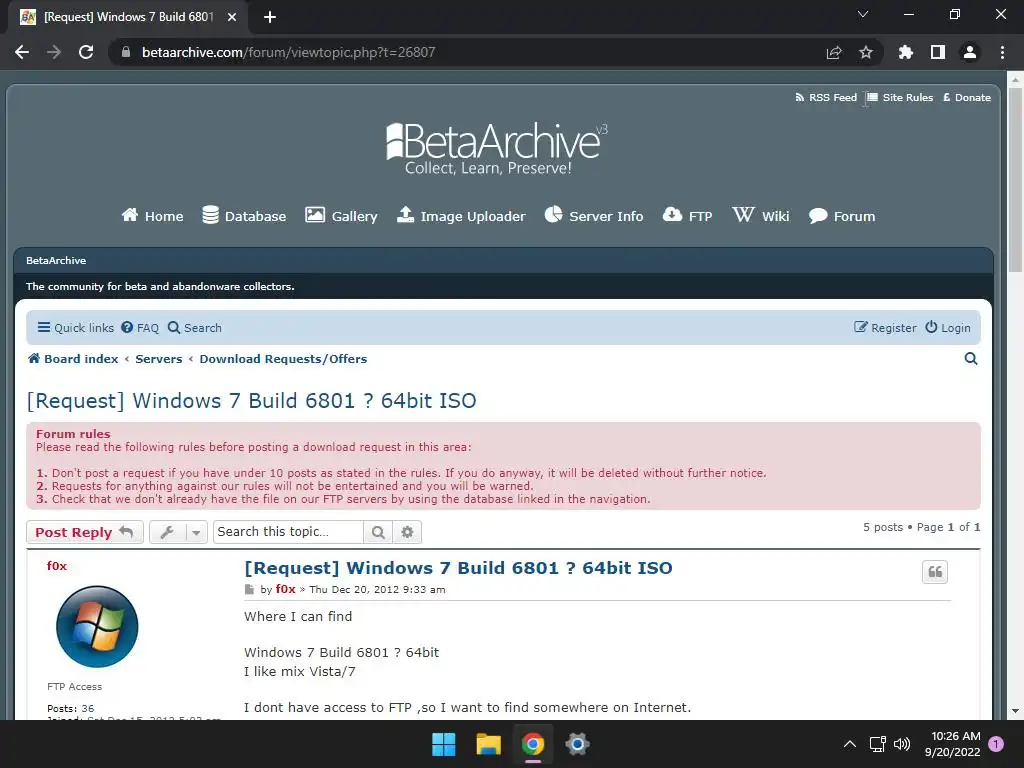The image size is (1024, 768).
Task: Click the BetaArchive logo
Action: [496, 148]
